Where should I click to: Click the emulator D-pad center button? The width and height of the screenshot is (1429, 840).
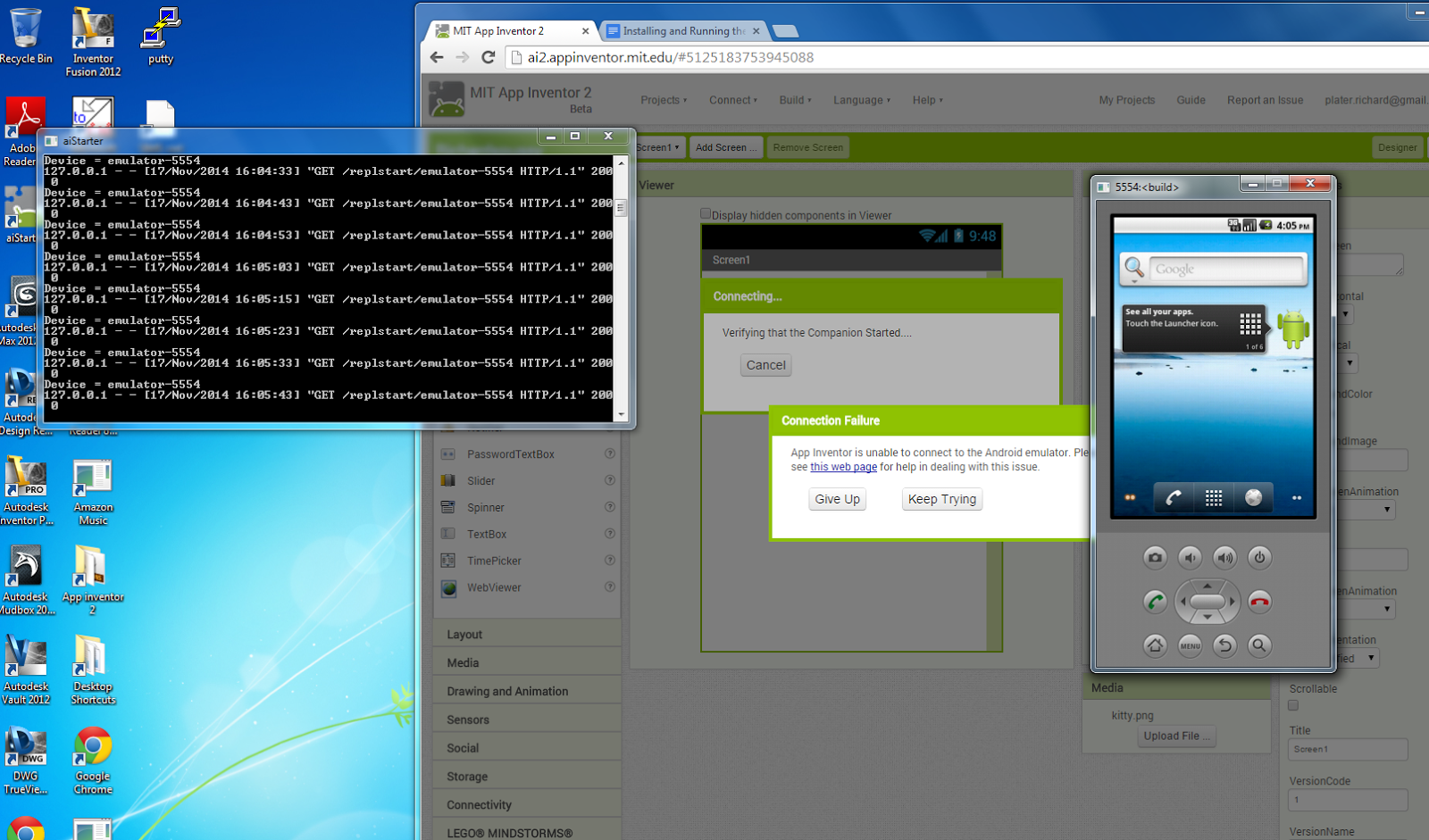(x=1207, y=602)
